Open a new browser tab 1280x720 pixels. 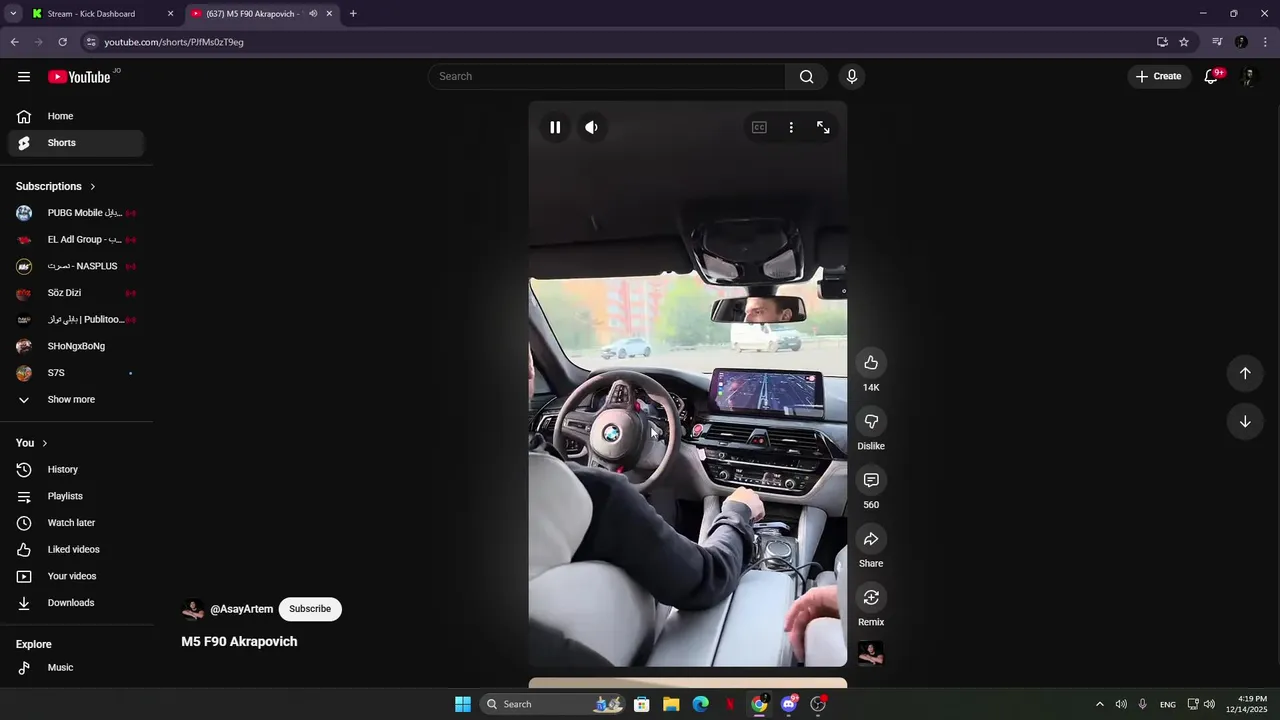point(353,14)
